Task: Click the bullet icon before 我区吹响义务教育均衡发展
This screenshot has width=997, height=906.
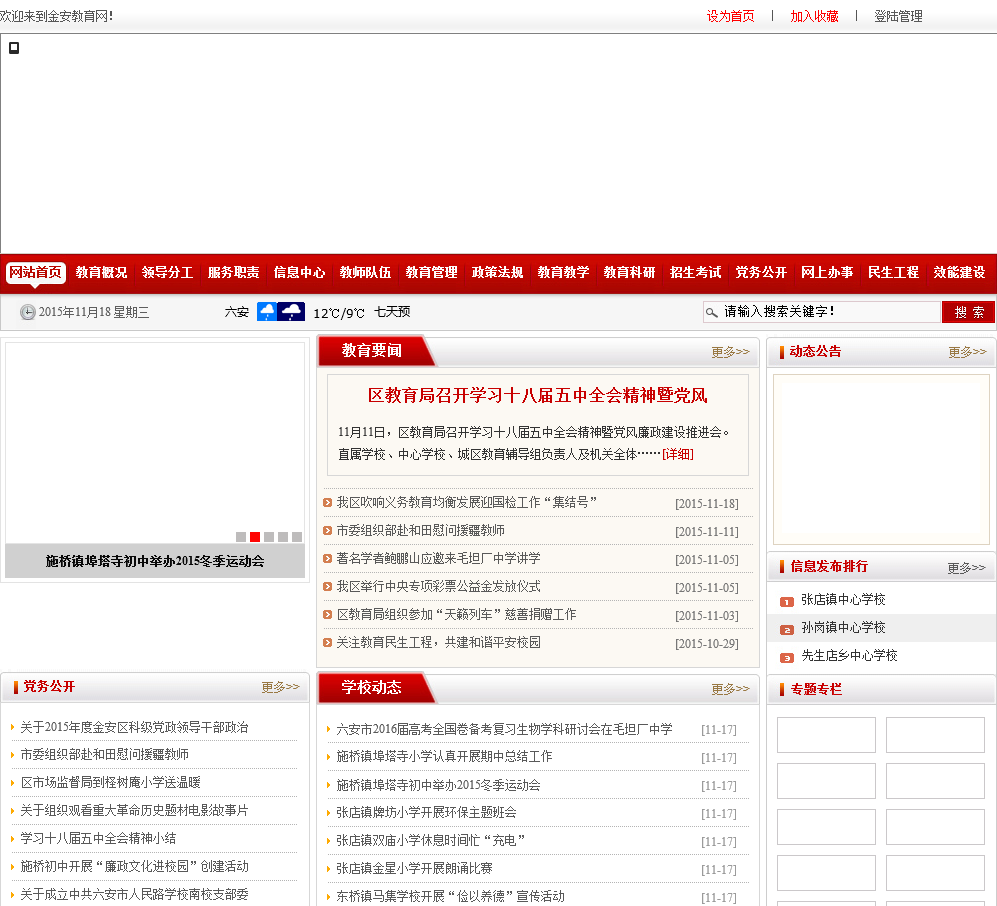Action: (327, 502)
